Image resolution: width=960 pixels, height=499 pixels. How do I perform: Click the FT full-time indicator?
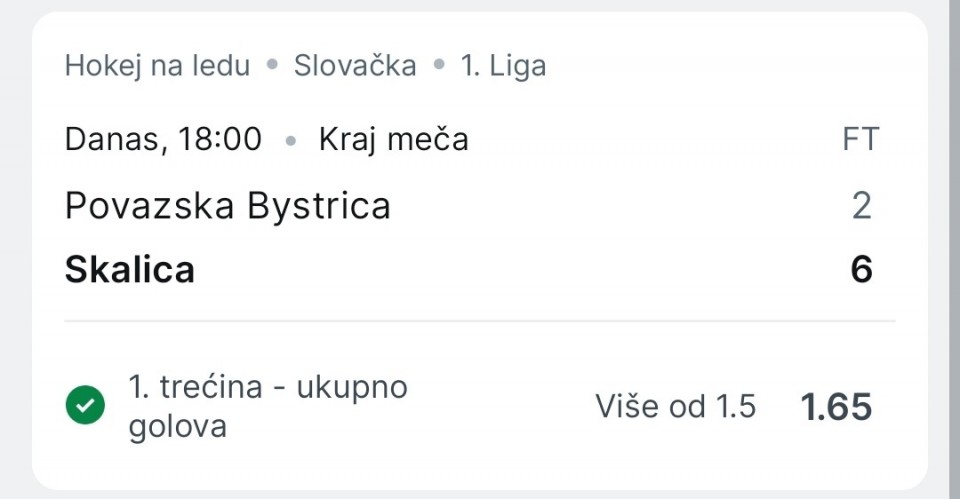860,139
